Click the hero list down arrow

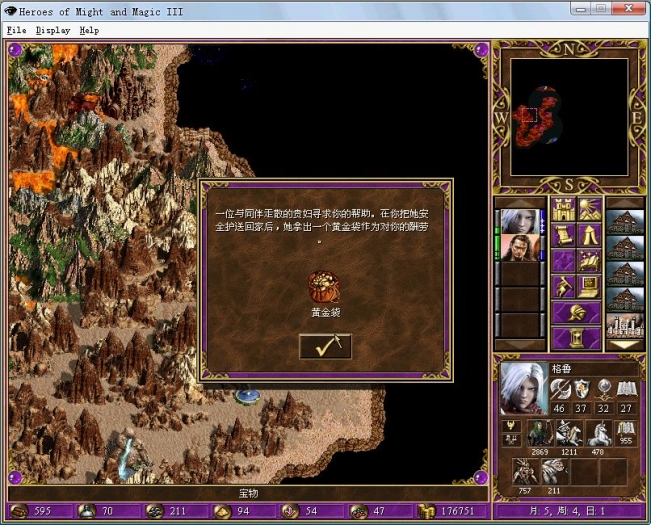[x=520, y=345]
